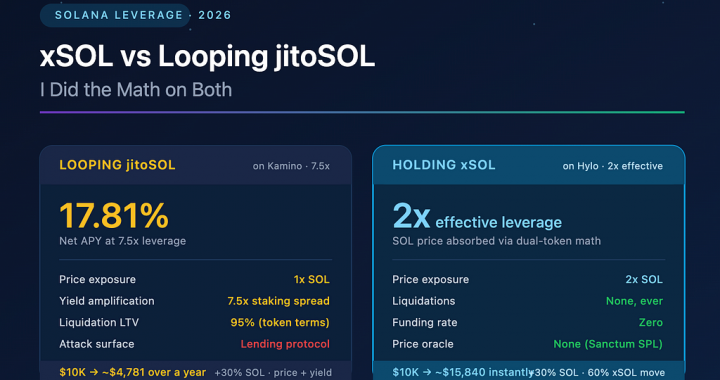720x380 pixels.
Task: Click the Funding rate row label
Action: [425, 323]
